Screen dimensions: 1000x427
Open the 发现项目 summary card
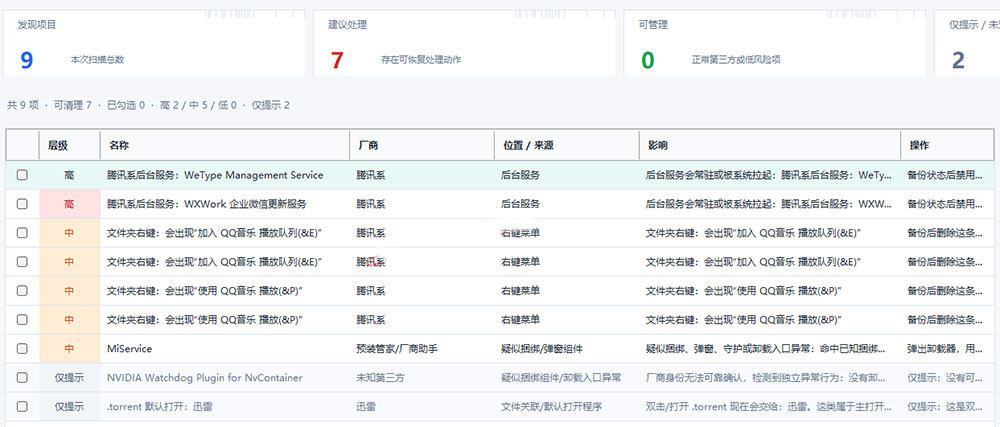pos(153,43)
